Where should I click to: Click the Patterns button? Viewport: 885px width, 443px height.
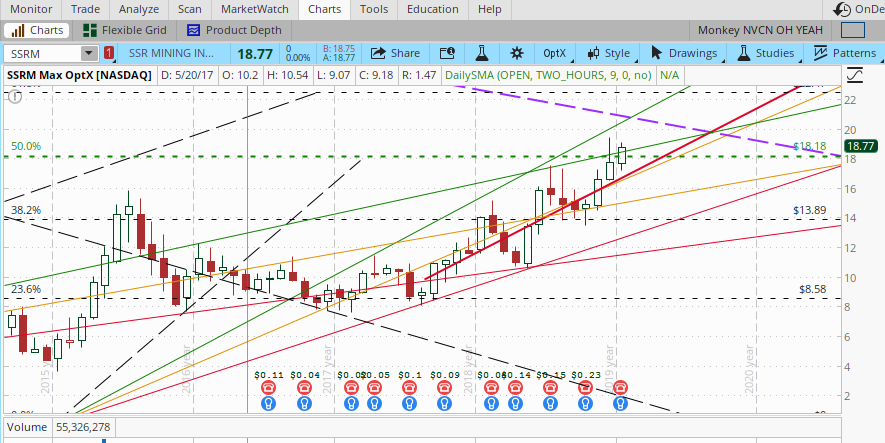(x=844, y=53)
